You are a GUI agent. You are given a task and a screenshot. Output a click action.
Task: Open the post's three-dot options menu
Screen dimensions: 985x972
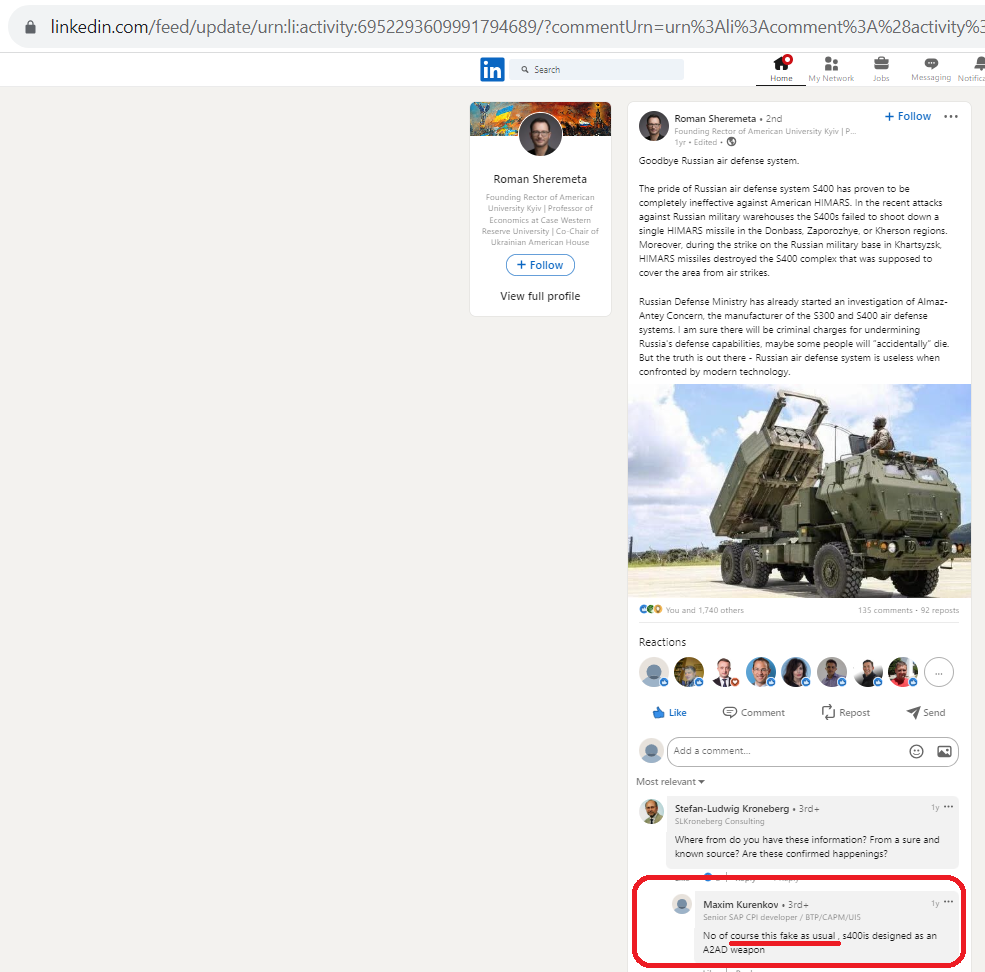(951, 116)
